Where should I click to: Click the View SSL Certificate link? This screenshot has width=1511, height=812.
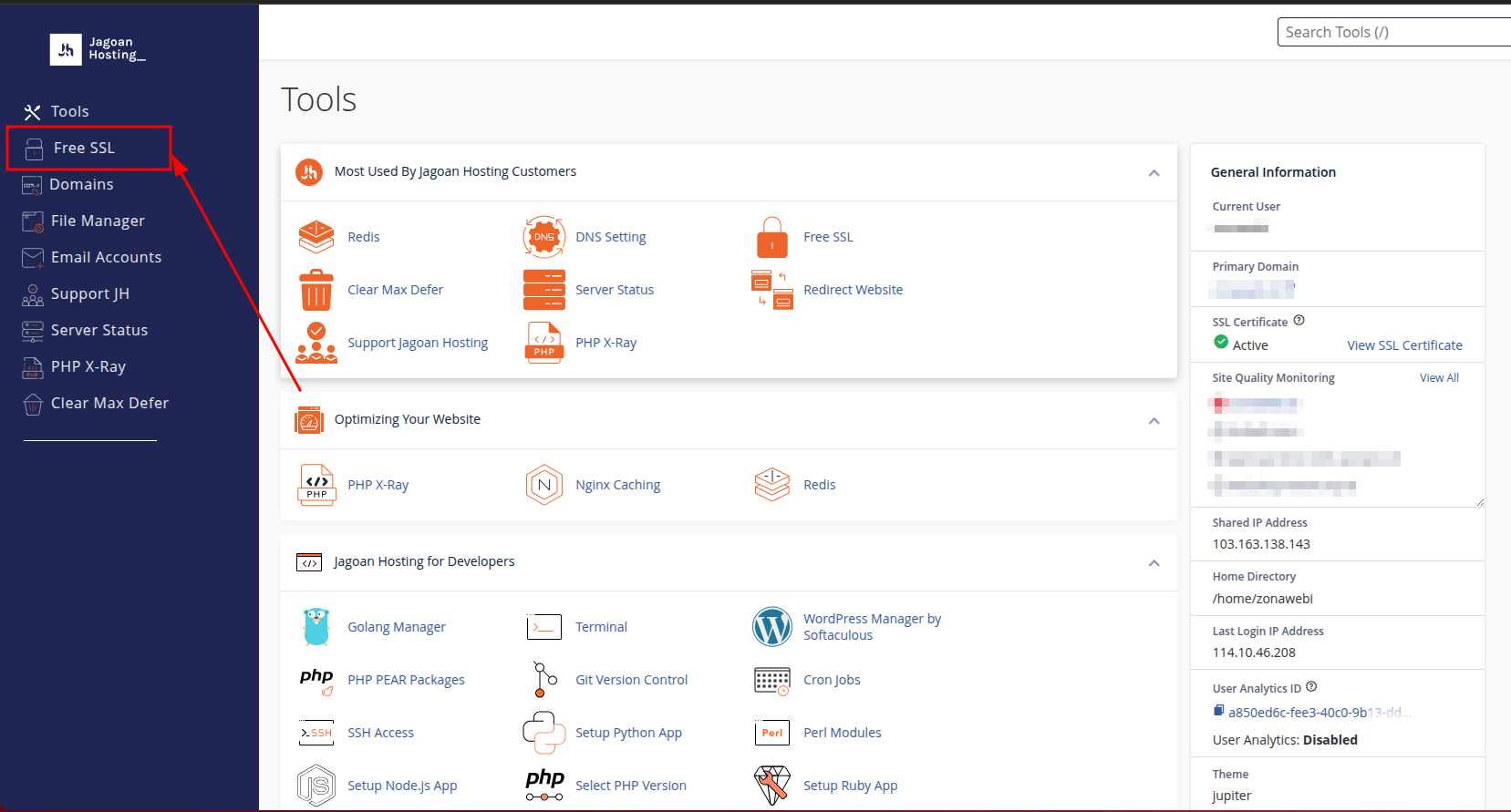[x=1404, y=345]
